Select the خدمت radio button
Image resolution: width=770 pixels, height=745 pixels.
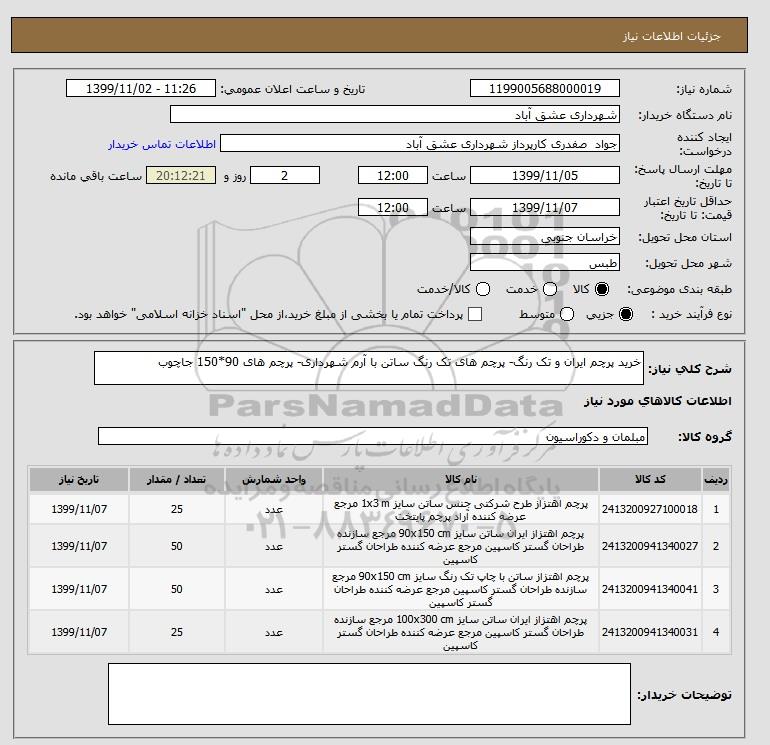(550, 289)
